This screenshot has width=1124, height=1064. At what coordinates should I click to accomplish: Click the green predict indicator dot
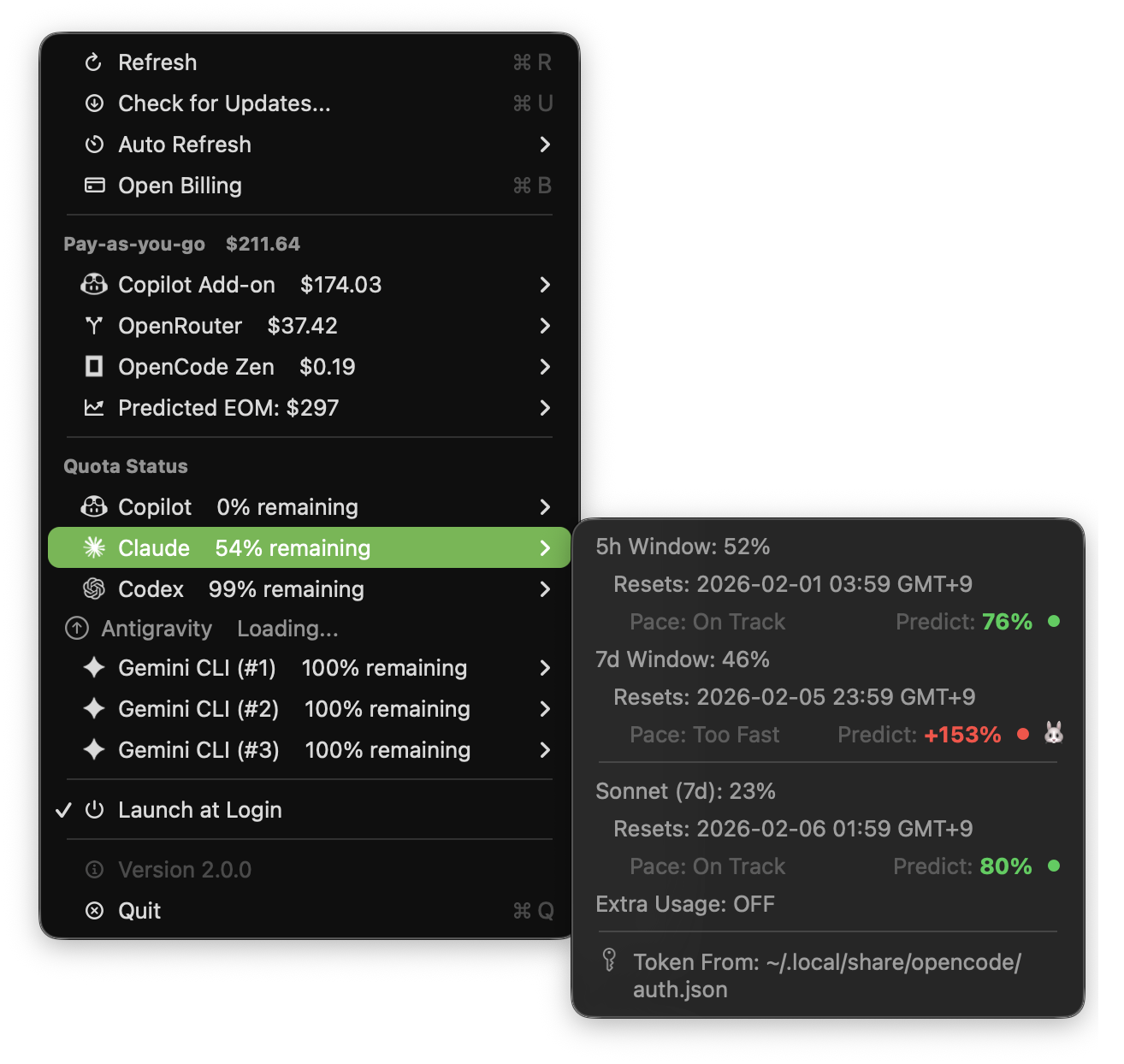(1054, 622)
